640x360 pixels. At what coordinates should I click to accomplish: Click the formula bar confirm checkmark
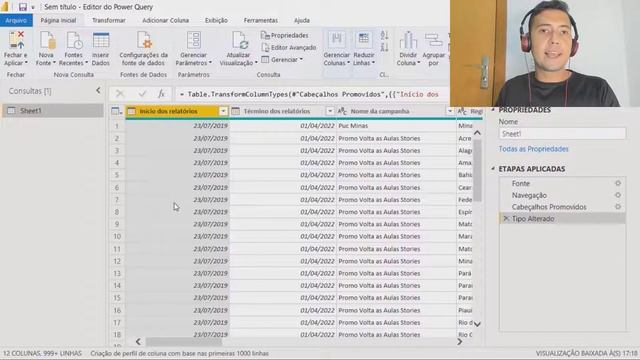[142, 94]
